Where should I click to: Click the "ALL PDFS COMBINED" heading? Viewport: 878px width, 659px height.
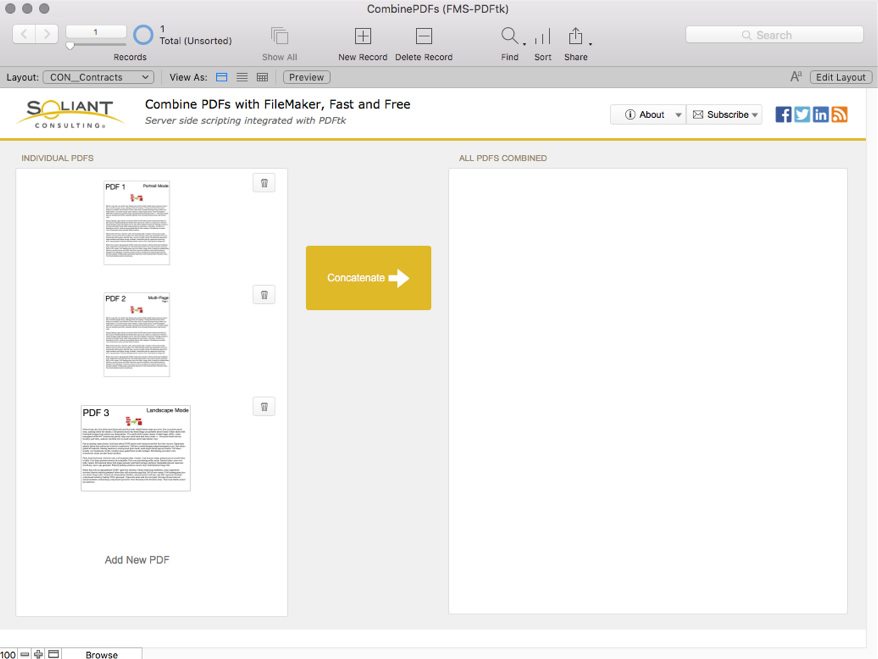[x=503, y=158]
